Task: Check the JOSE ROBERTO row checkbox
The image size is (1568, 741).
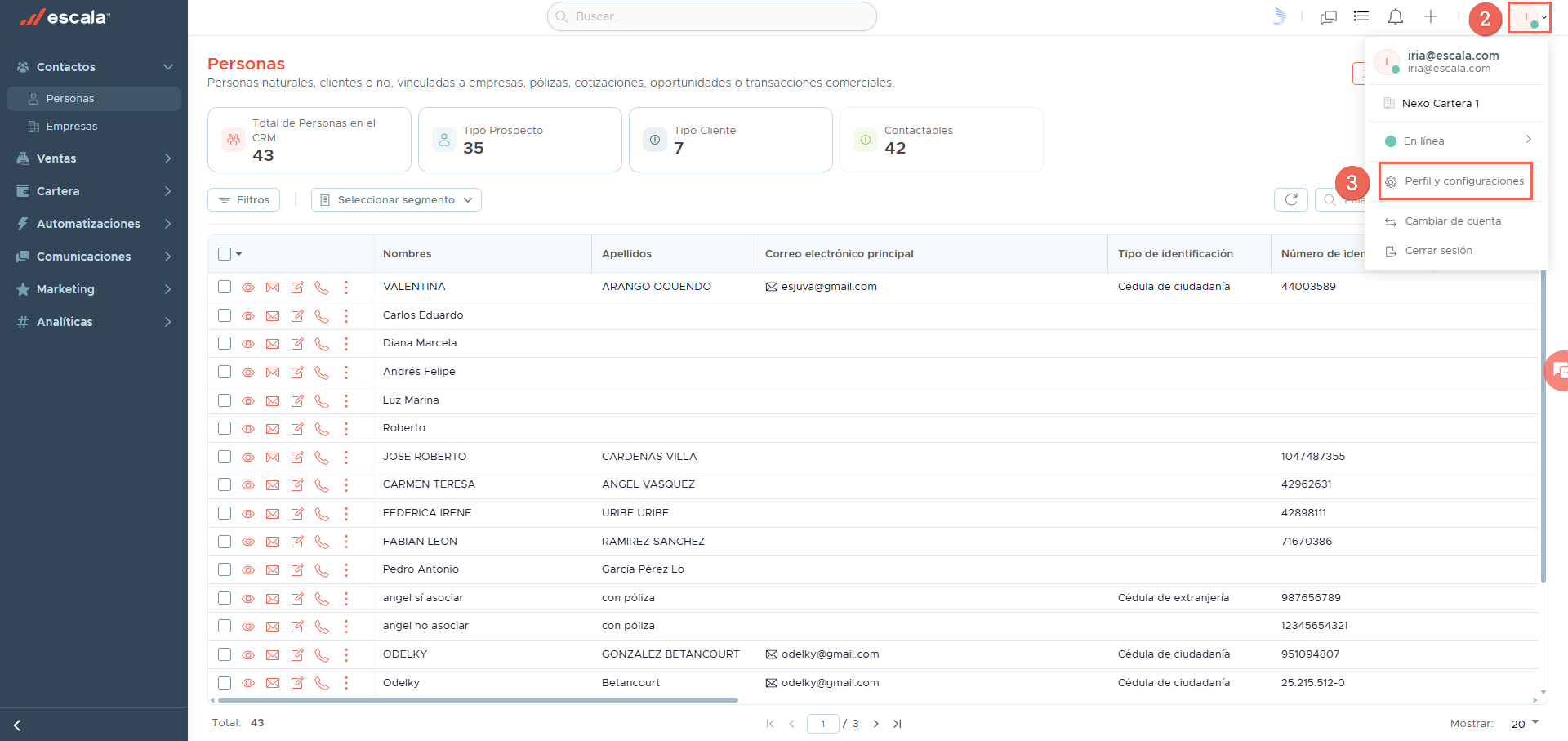Action: [225, 457]
